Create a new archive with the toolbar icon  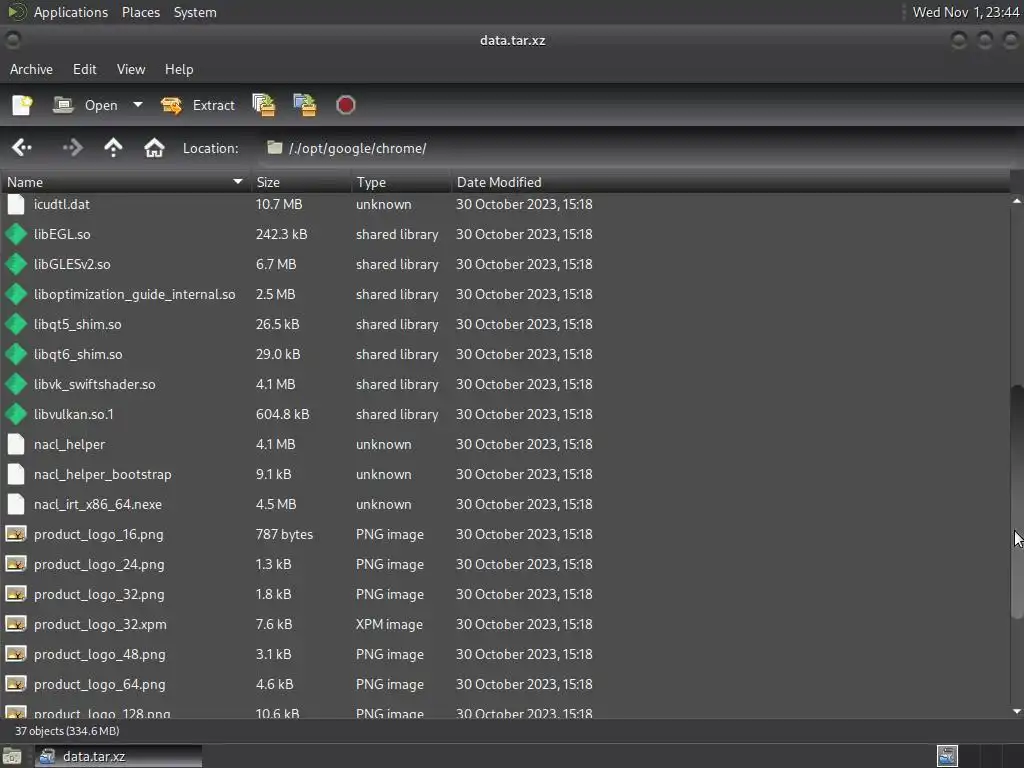pos(22,105)
